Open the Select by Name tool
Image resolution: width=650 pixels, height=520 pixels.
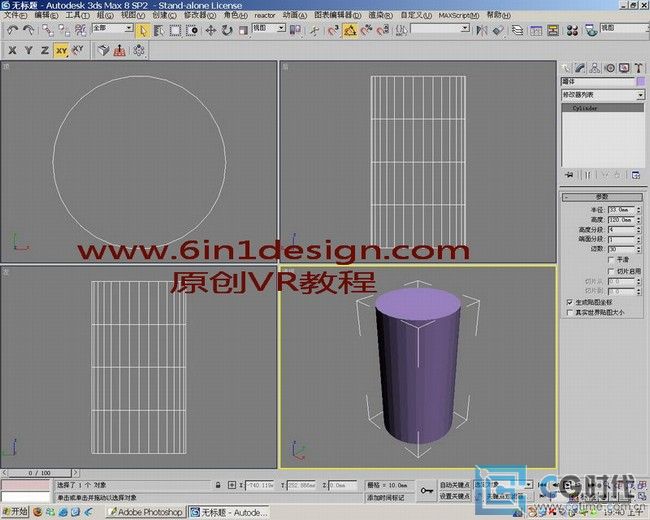click(x=159, y=30)
